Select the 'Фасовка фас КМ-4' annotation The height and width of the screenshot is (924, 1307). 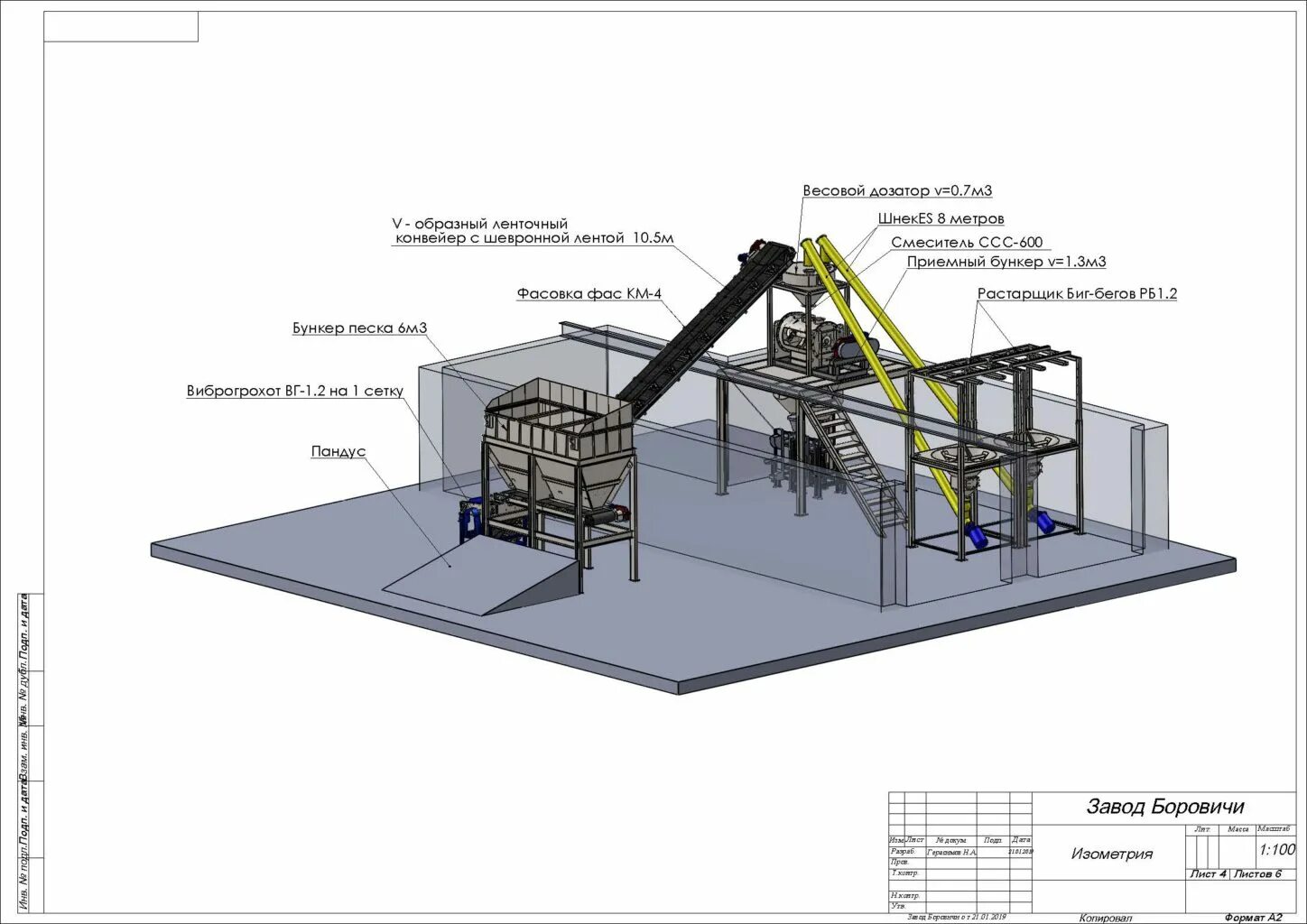click(x=589, y=293)
